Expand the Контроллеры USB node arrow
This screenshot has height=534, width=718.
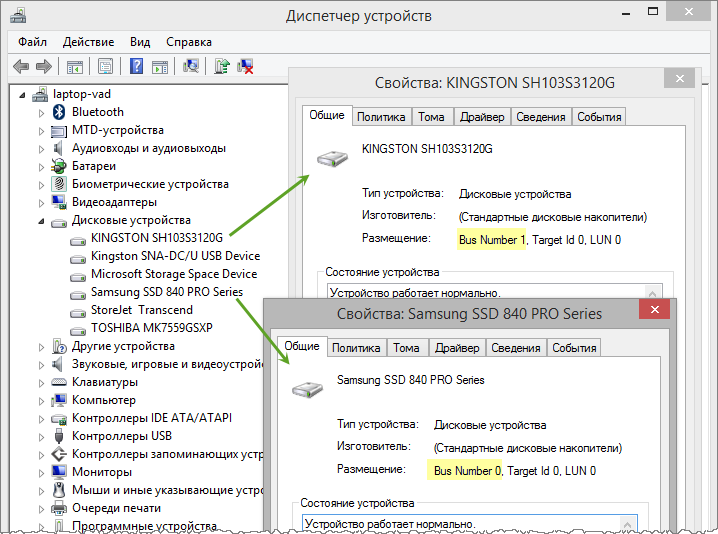pos(41,437)
